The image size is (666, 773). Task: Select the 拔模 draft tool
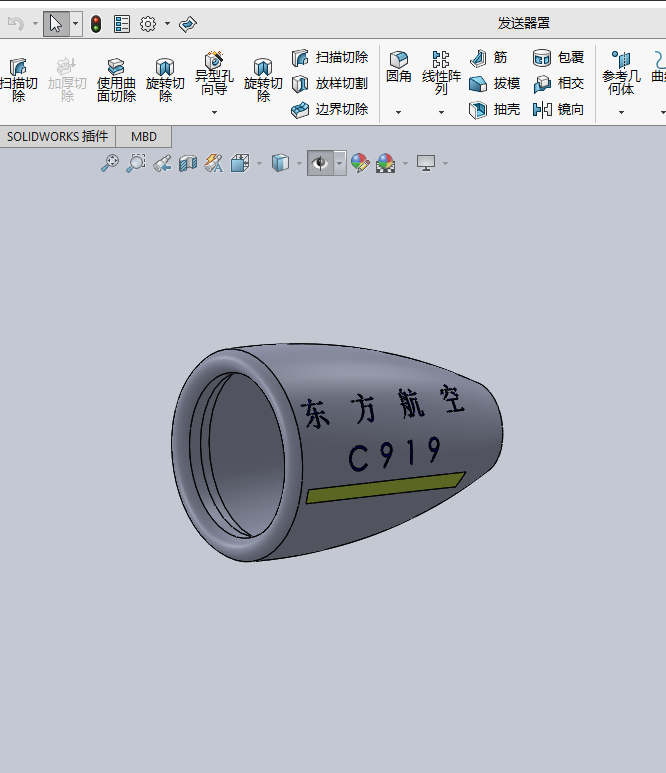pyautogui.click(x=494, y=83)
